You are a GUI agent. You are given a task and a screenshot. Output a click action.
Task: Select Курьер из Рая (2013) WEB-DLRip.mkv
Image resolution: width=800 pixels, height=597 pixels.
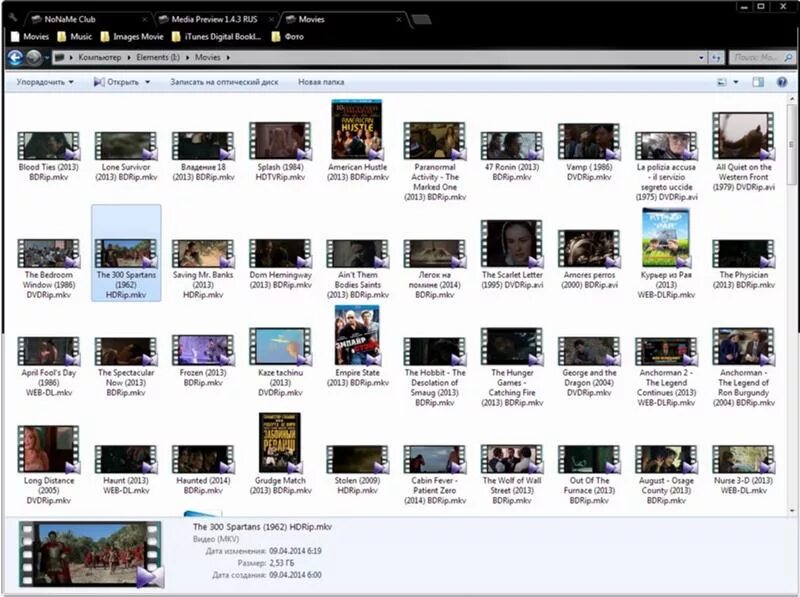click(666, 254)
